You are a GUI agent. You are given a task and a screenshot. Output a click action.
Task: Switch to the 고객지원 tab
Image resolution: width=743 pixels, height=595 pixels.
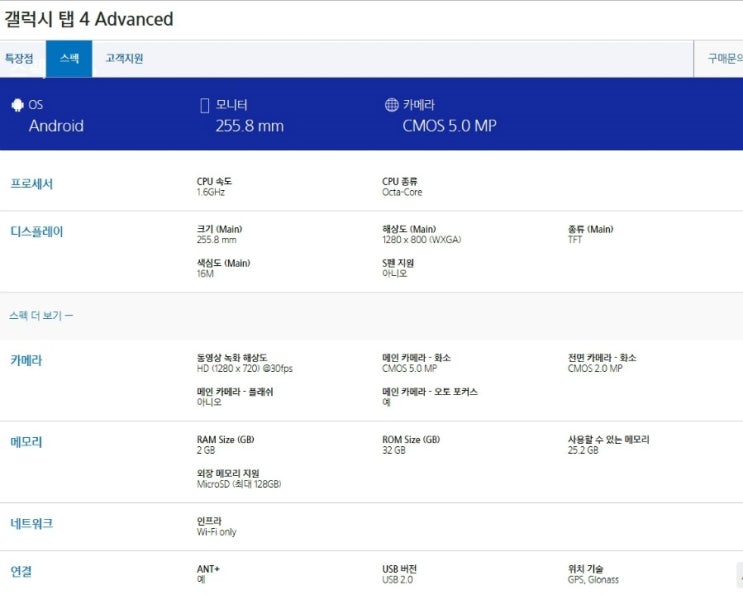coord(124,59)
